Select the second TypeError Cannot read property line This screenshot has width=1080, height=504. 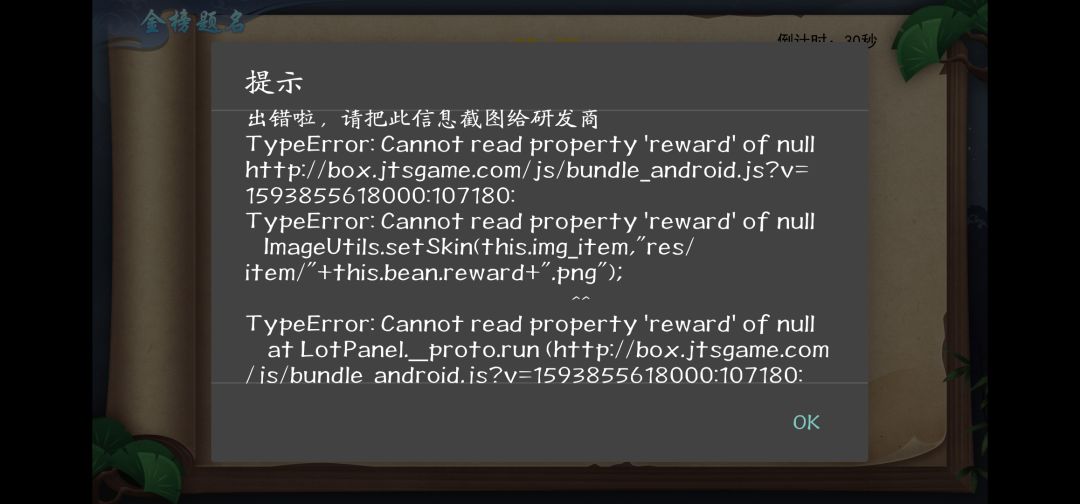[530, 222]
